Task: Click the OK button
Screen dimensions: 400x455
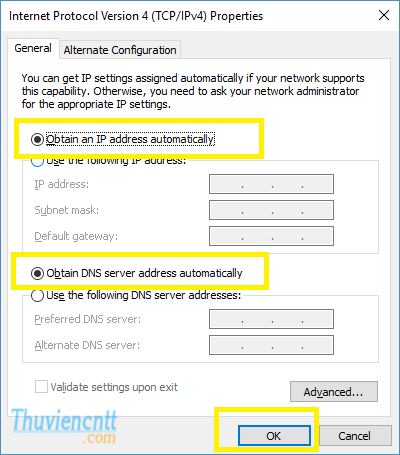Action: coord(274,436)
